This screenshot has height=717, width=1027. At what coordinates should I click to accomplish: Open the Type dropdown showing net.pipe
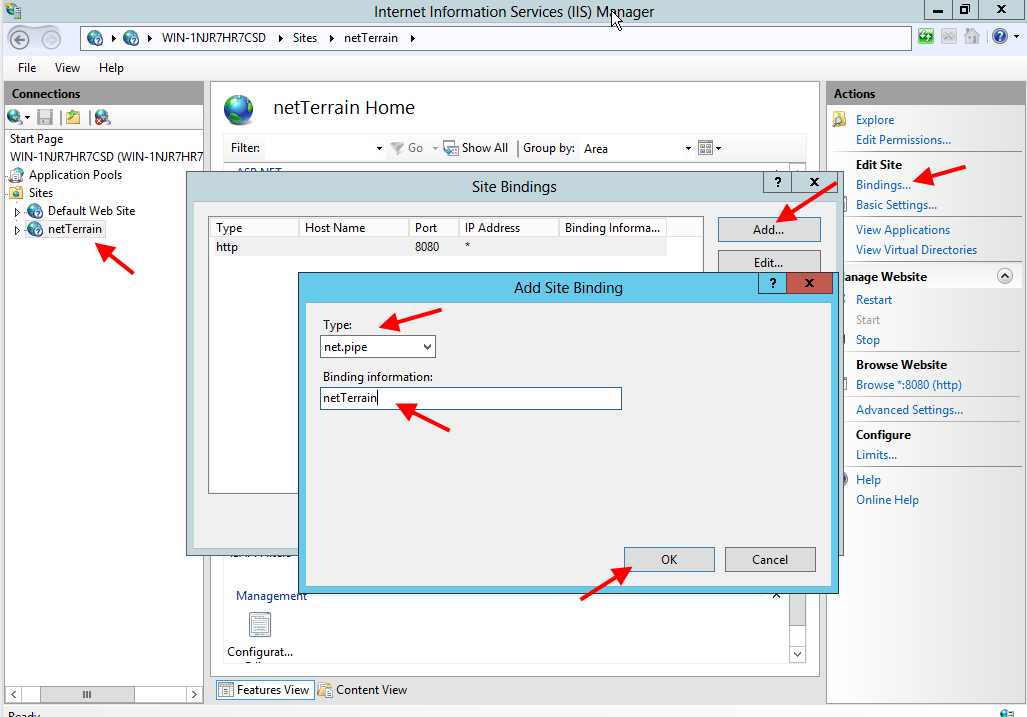pyautogui.click(x=377, y=346)
